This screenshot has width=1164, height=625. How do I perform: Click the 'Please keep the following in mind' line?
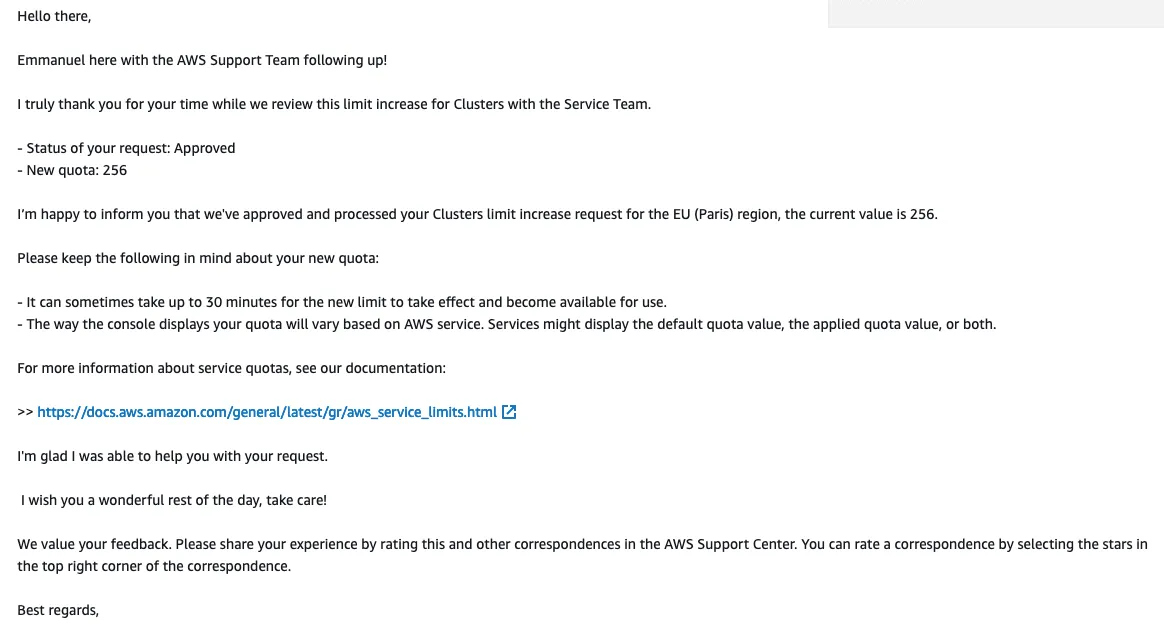[x=198, y=258]
